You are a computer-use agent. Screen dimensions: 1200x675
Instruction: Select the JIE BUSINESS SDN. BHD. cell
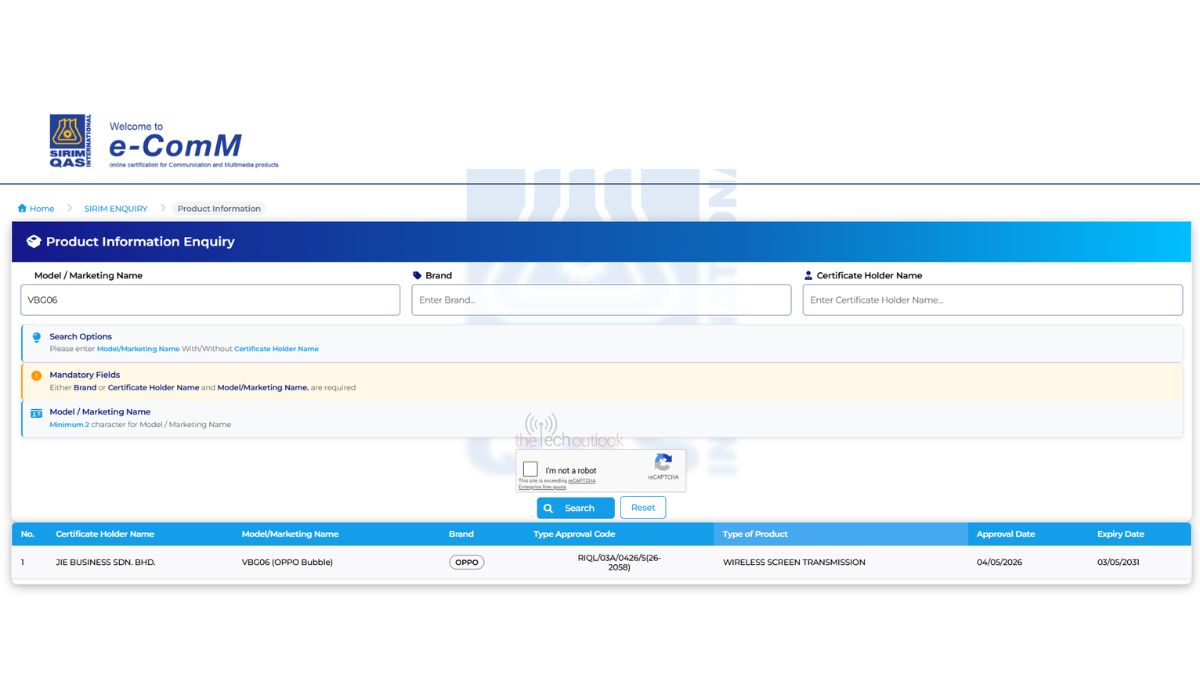[106, 562]
